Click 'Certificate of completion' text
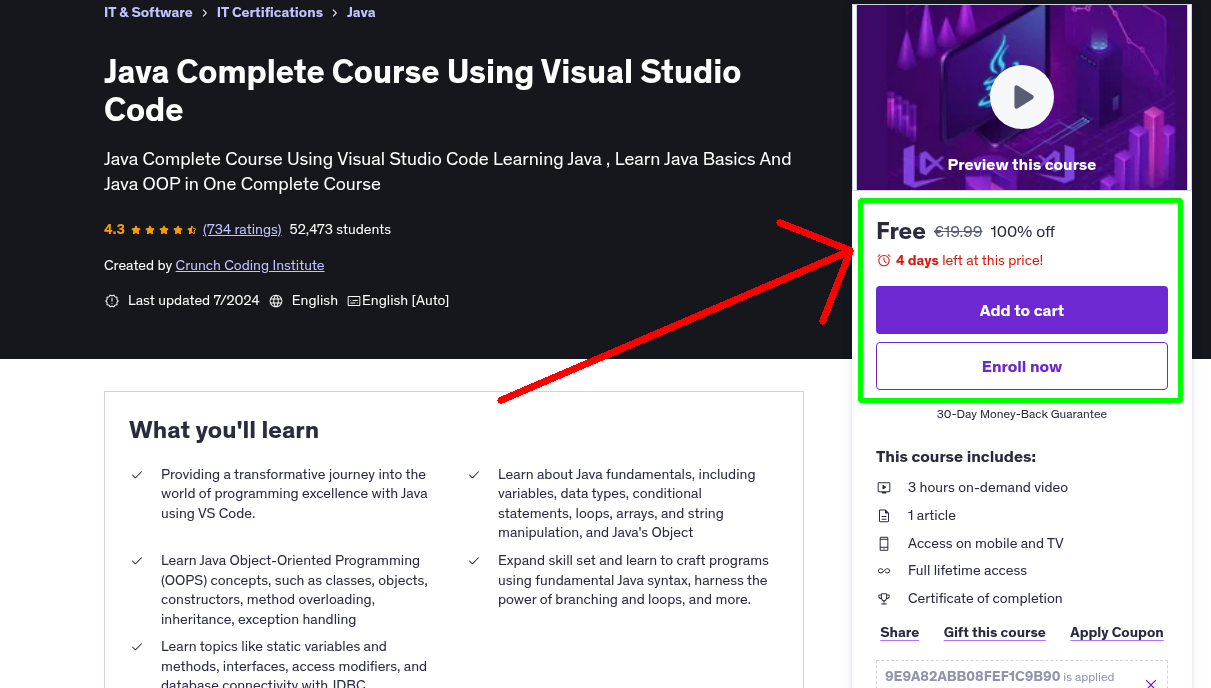 [x=985, y=599]
